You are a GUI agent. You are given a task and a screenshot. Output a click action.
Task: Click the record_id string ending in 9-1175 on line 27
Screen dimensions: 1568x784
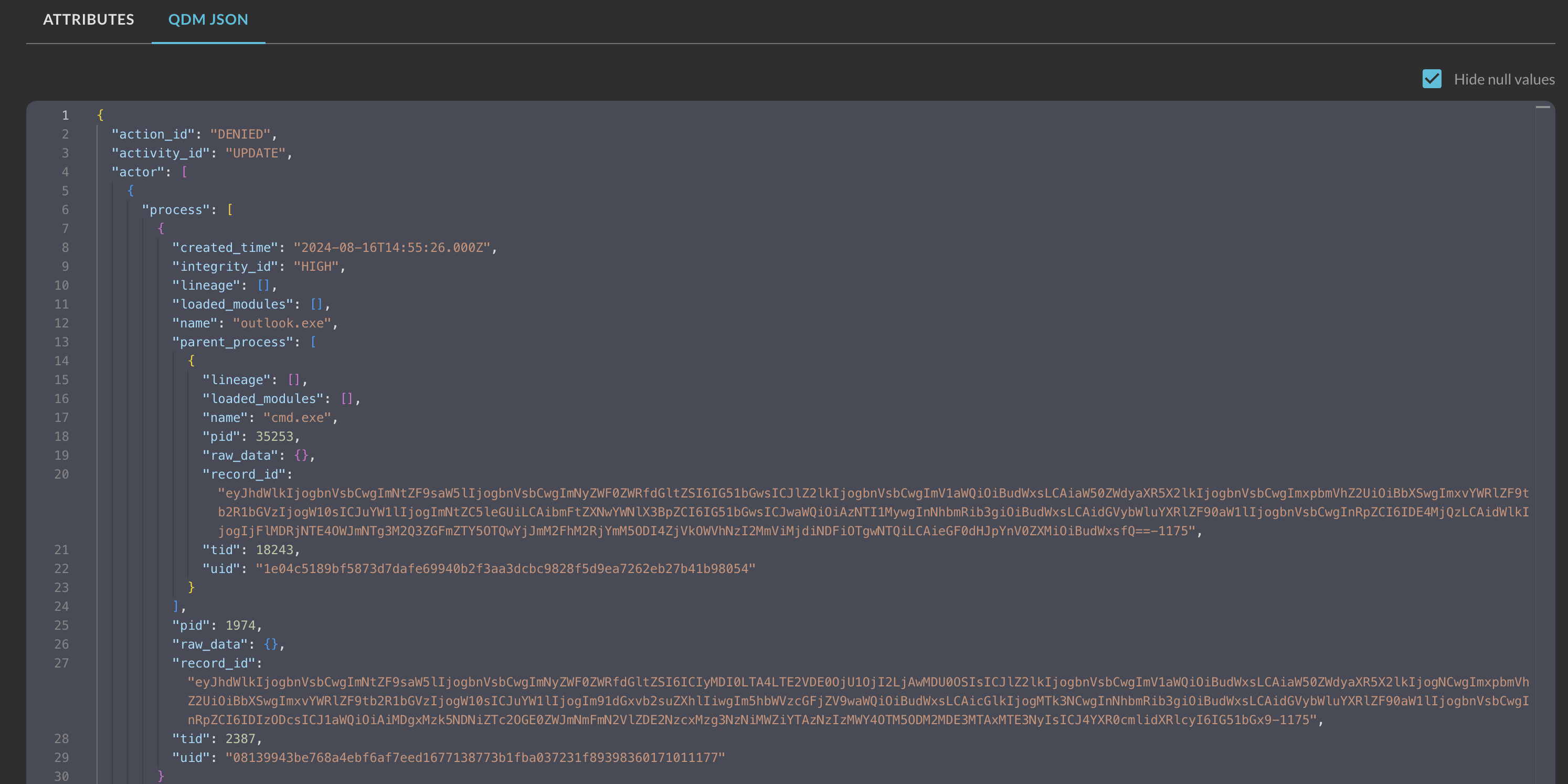coord(859,701)
